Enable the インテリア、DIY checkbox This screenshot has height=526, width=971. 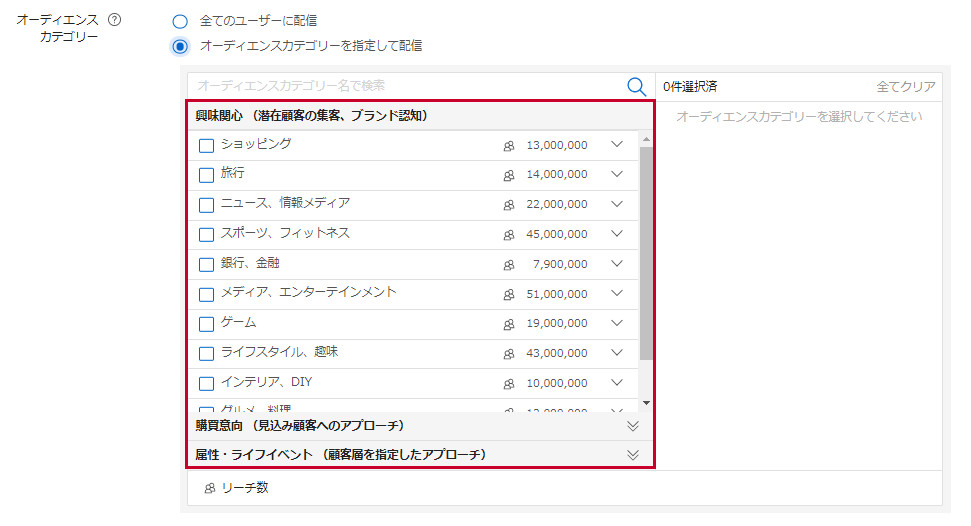206,384
